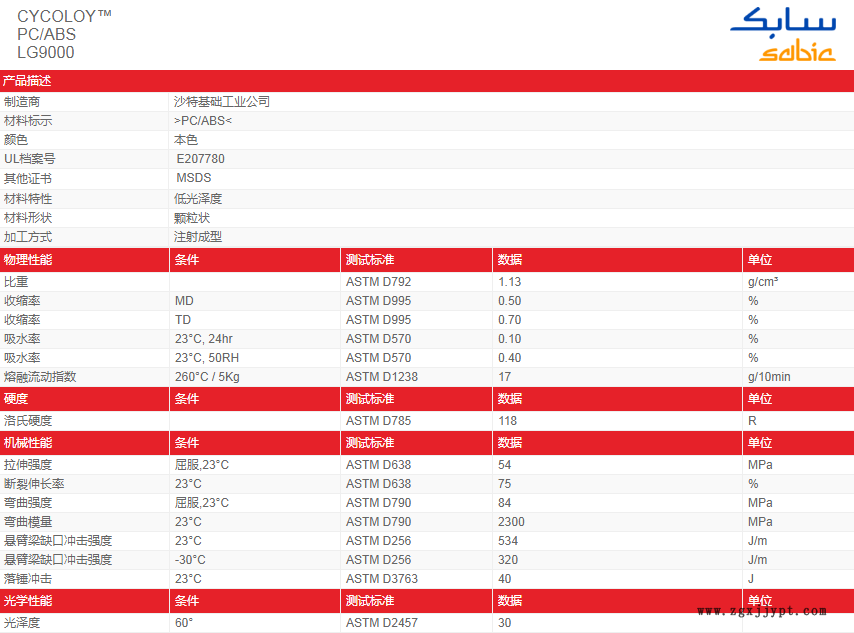Click Rockwell hardness value 118
This screenshot has height=633, width=854.
point(507,421)
